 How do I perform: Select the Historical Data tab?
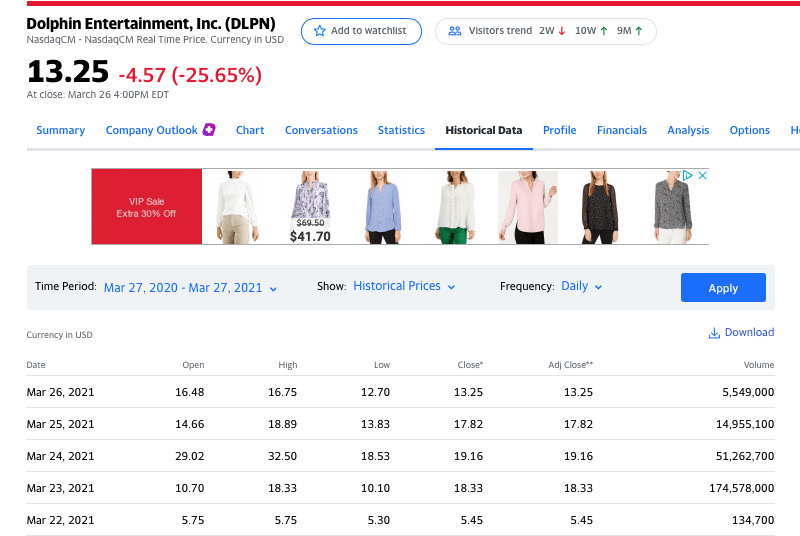point(484,130)
